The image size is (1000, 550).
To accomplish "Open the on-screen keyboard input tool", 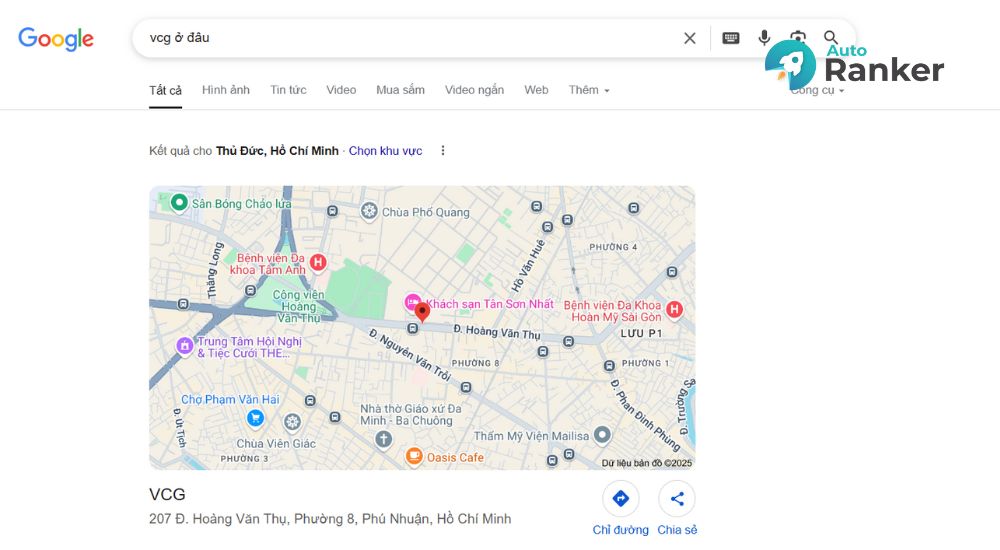I will click(x=731, y=38).
